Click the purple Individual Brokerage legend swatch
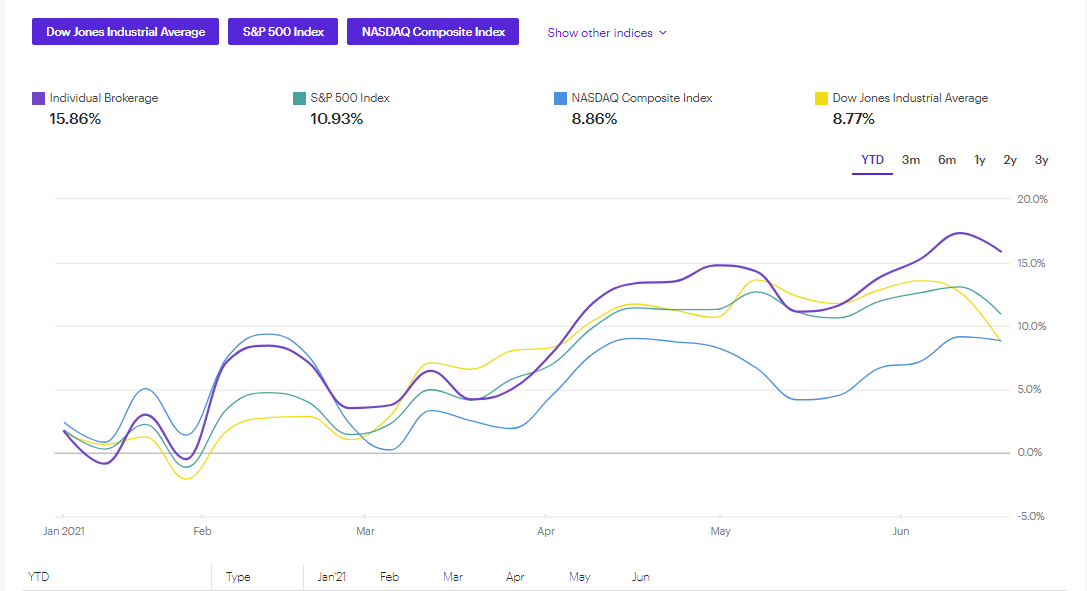The width and height of the screenshot is (1087, 591). pos(39,98)
